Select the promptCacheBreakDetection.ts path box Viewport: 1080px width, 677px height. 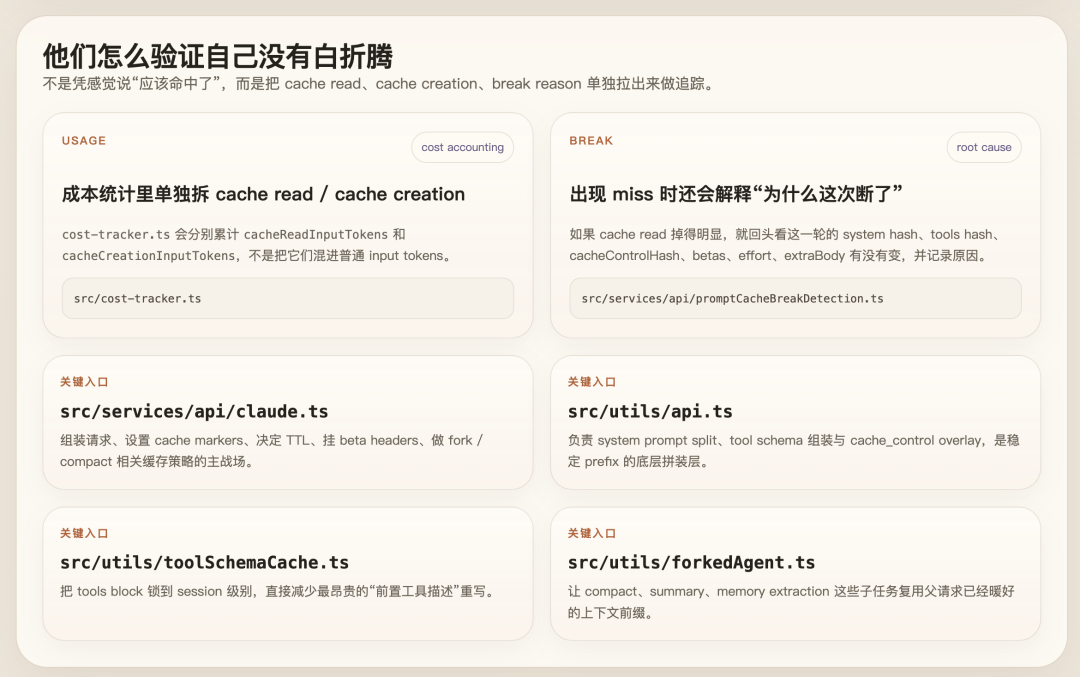(x=795, y=298)
